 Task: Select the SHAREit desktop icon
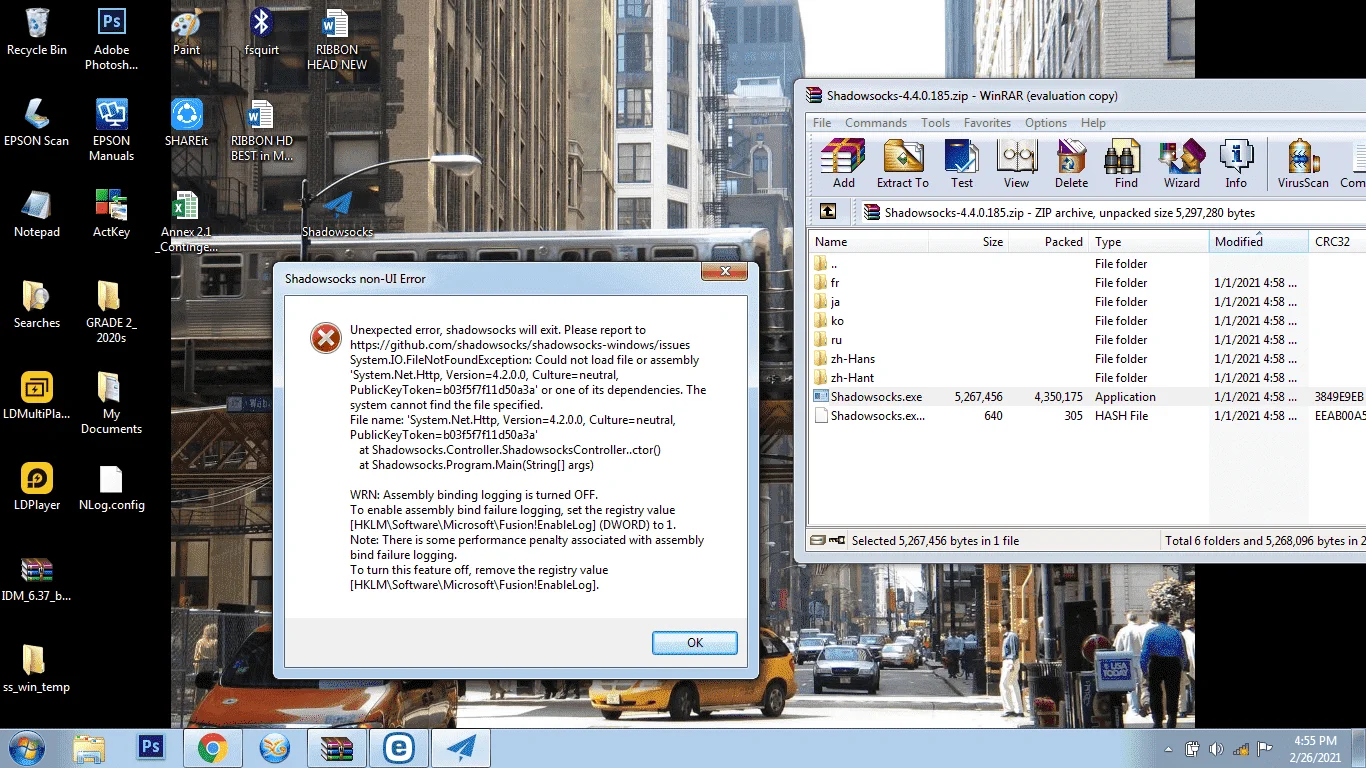[x=187, y=123]
